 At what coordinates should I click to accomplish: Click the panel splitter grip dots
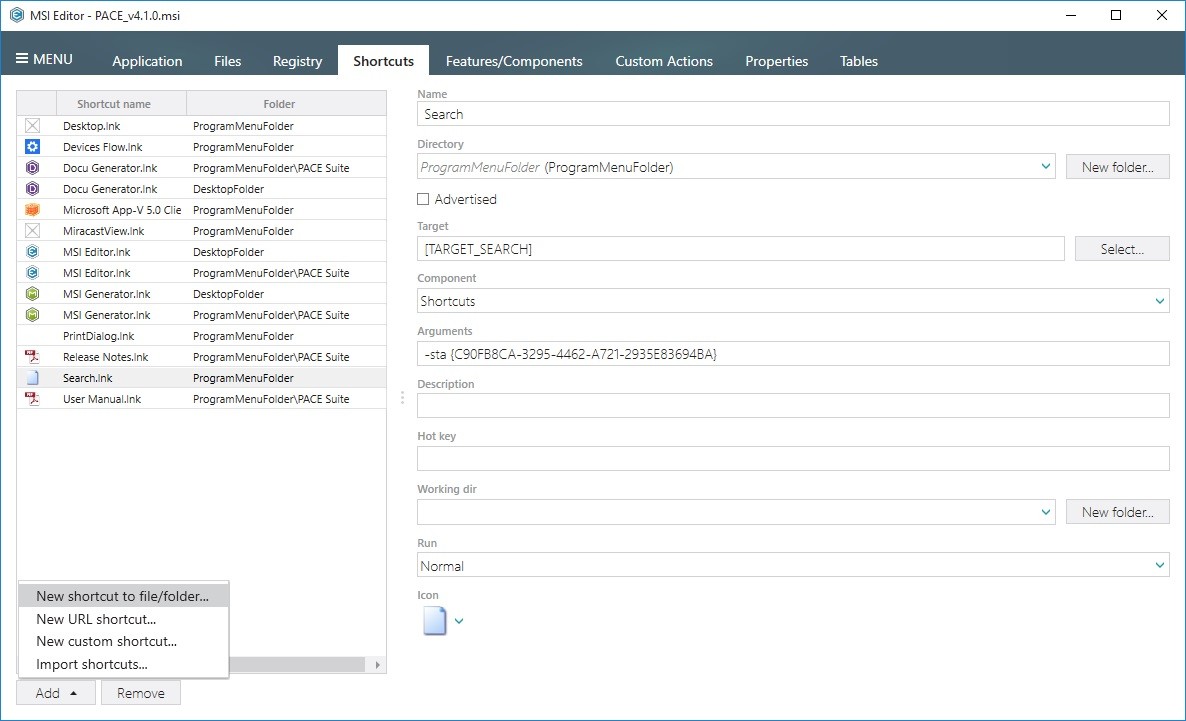[402, 397]
